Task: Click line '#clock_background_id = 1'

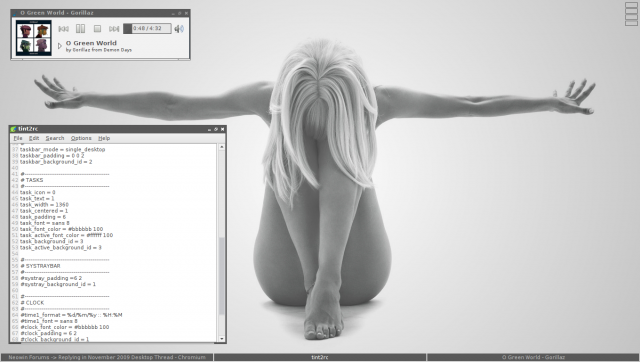Action: click(x=54, y=339)
